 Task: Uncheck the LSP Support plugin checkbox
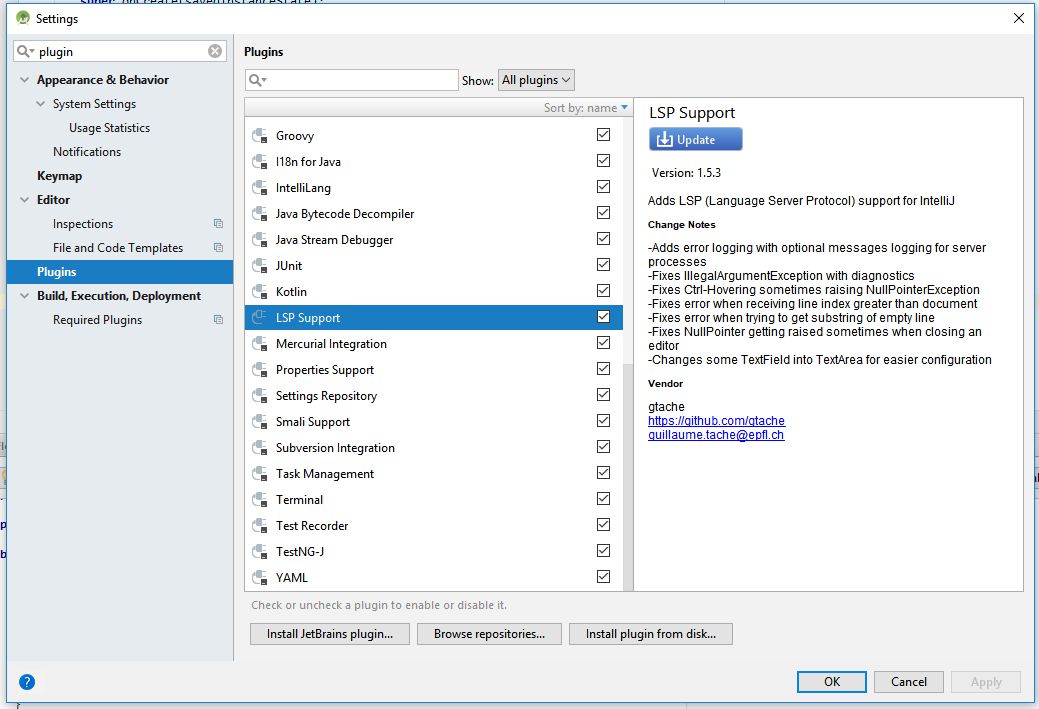tap(603, 316)
